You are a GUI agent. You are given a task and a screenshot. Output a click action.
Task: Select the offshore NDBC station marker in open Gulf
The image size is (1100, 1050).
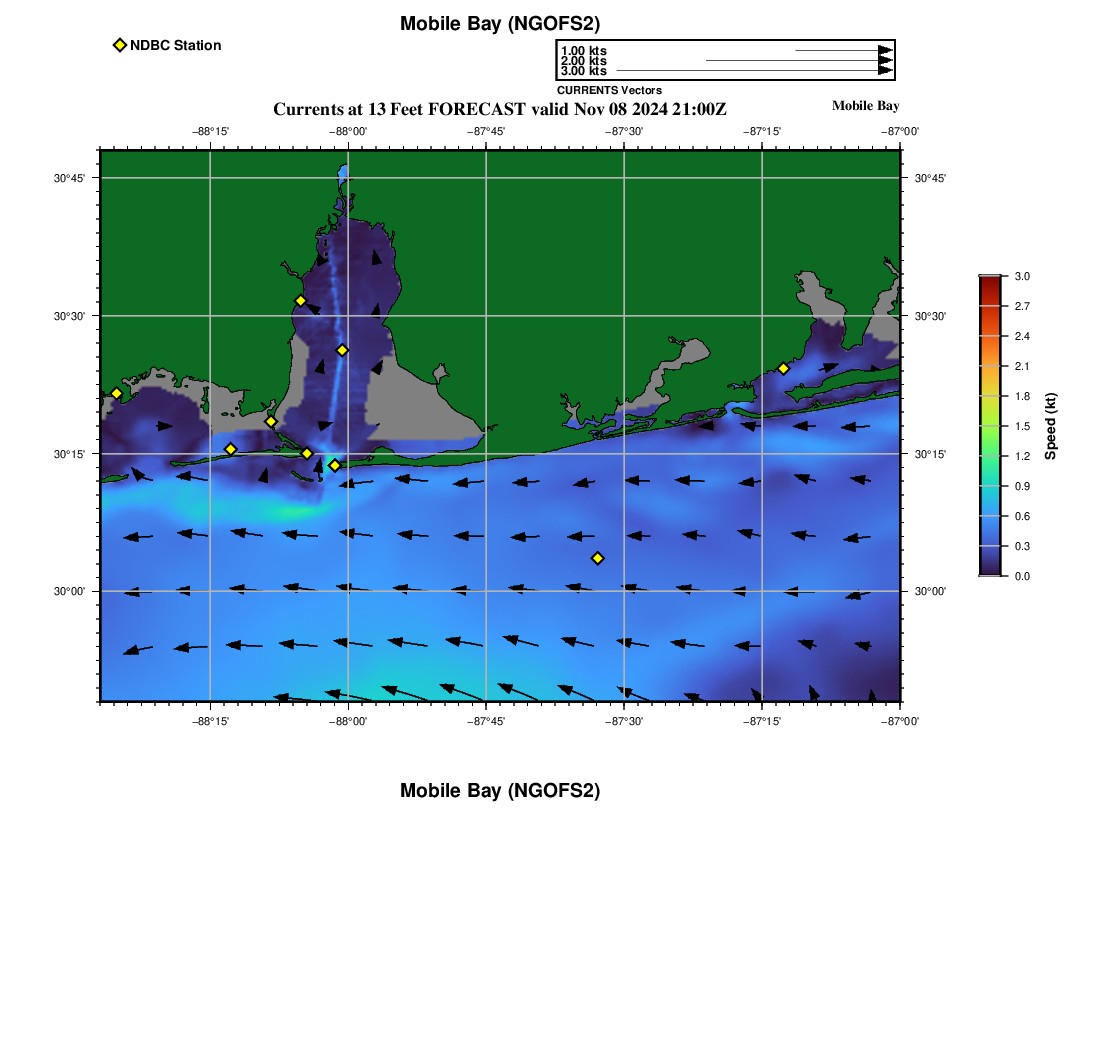pos(597,558)
